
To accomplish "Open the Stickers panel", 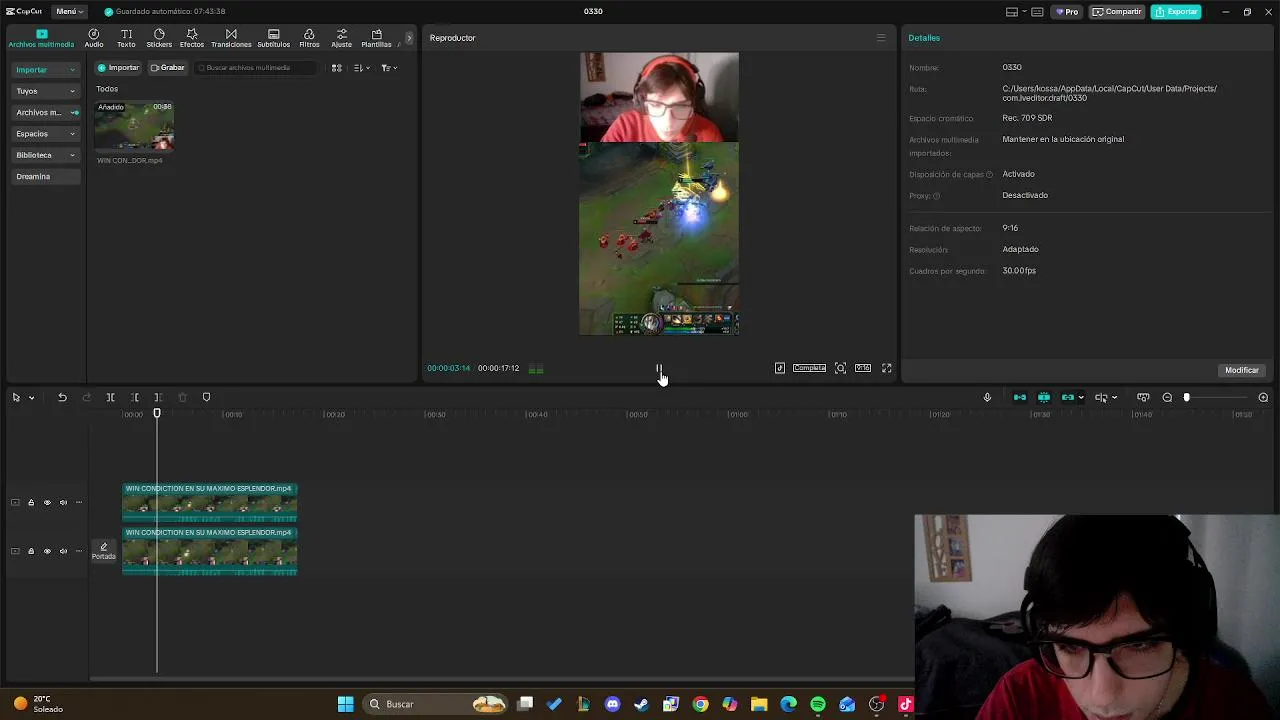I will coord(159,38).
